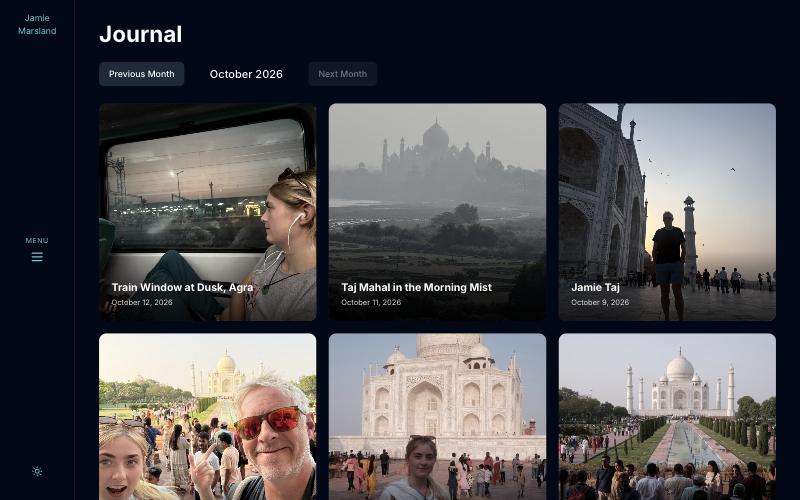
Task: Open the Train Window at Dusk, Agra entry
Action: [208, 212]
